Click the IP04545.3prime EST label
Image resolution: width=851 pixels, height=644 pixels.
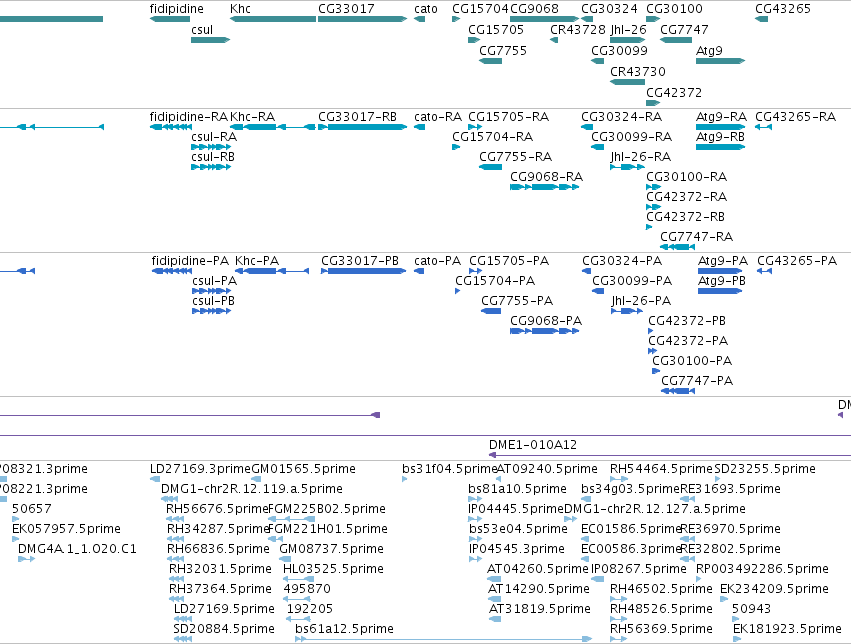[x=517, y=549]
